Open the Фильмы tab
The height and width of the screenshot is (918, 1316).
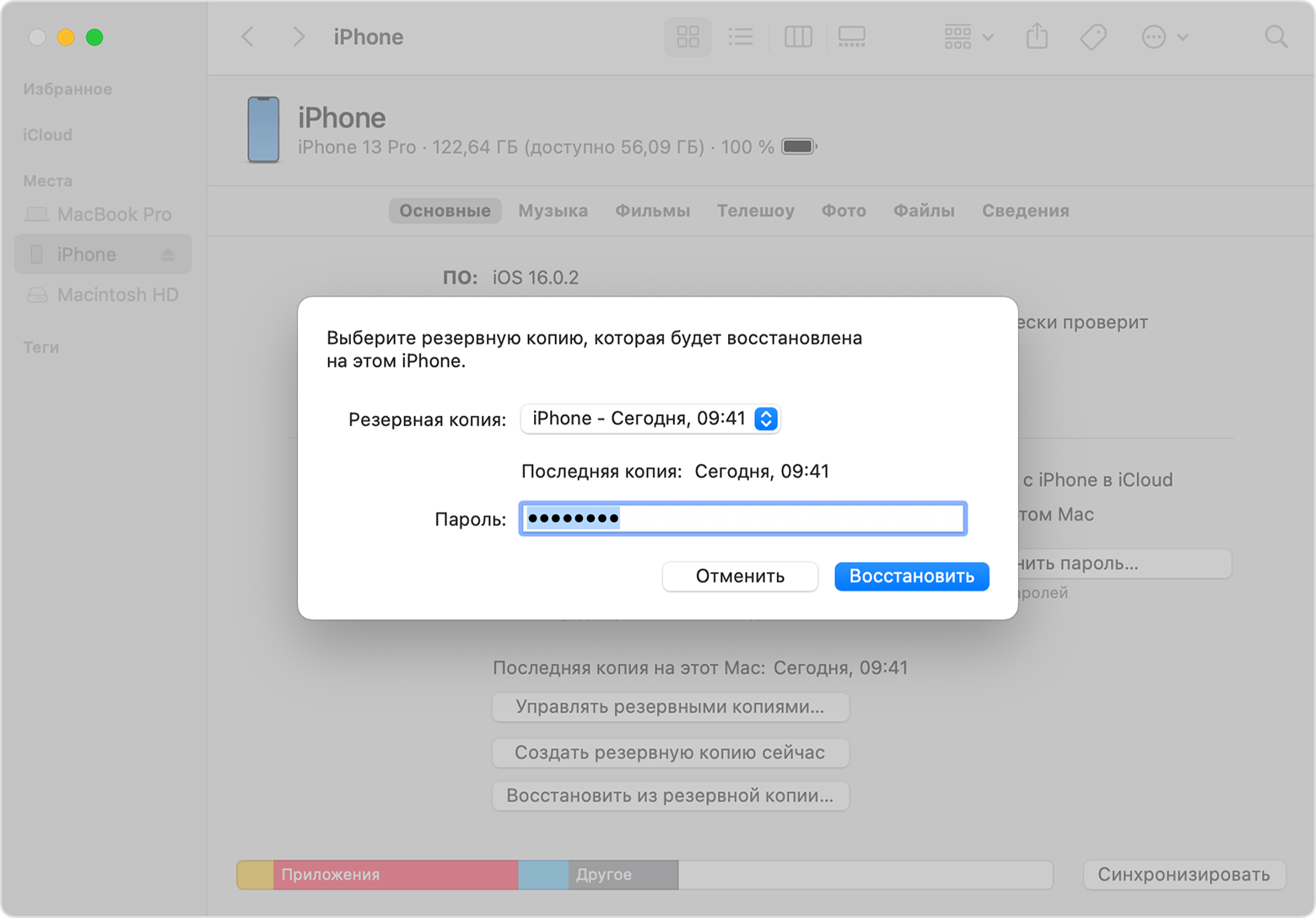pyautogui.click(x=652, y=211)
